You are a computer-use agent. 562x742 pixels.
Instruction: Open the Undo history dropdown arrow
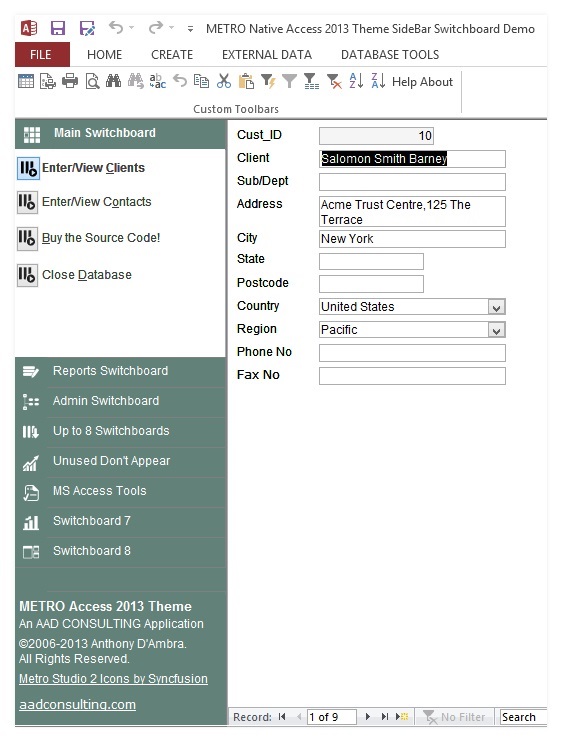click(132, 28)
